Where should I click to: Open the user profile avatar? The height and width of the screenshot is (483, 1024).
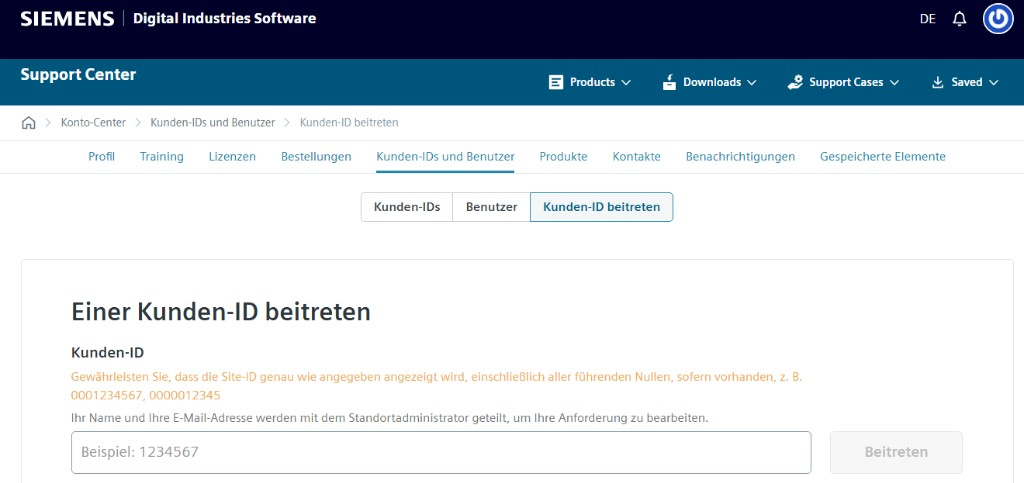(x=998, y=19)
